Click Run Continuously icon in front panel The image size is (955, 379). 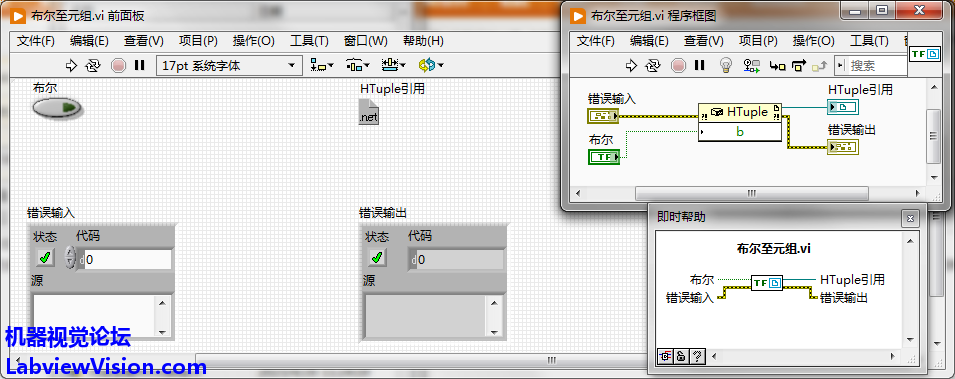pos(93,66)
